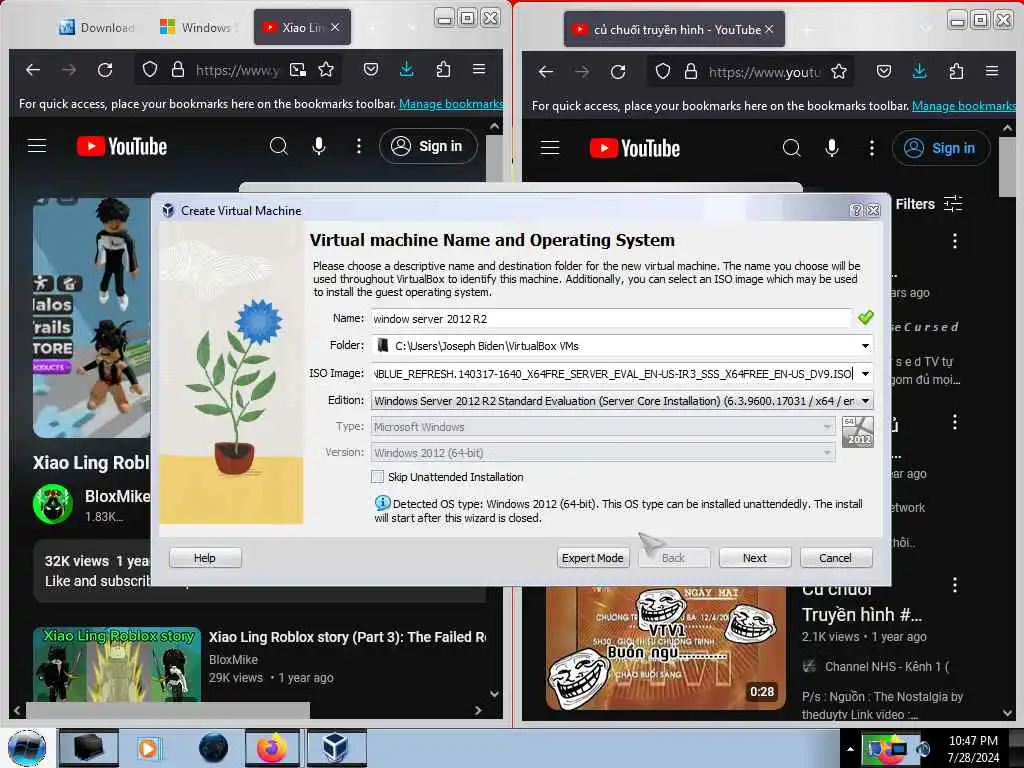The height and width of the screenshot is (768, 1024).
Task: Reload page in left Firefox window
Action: 104,69
